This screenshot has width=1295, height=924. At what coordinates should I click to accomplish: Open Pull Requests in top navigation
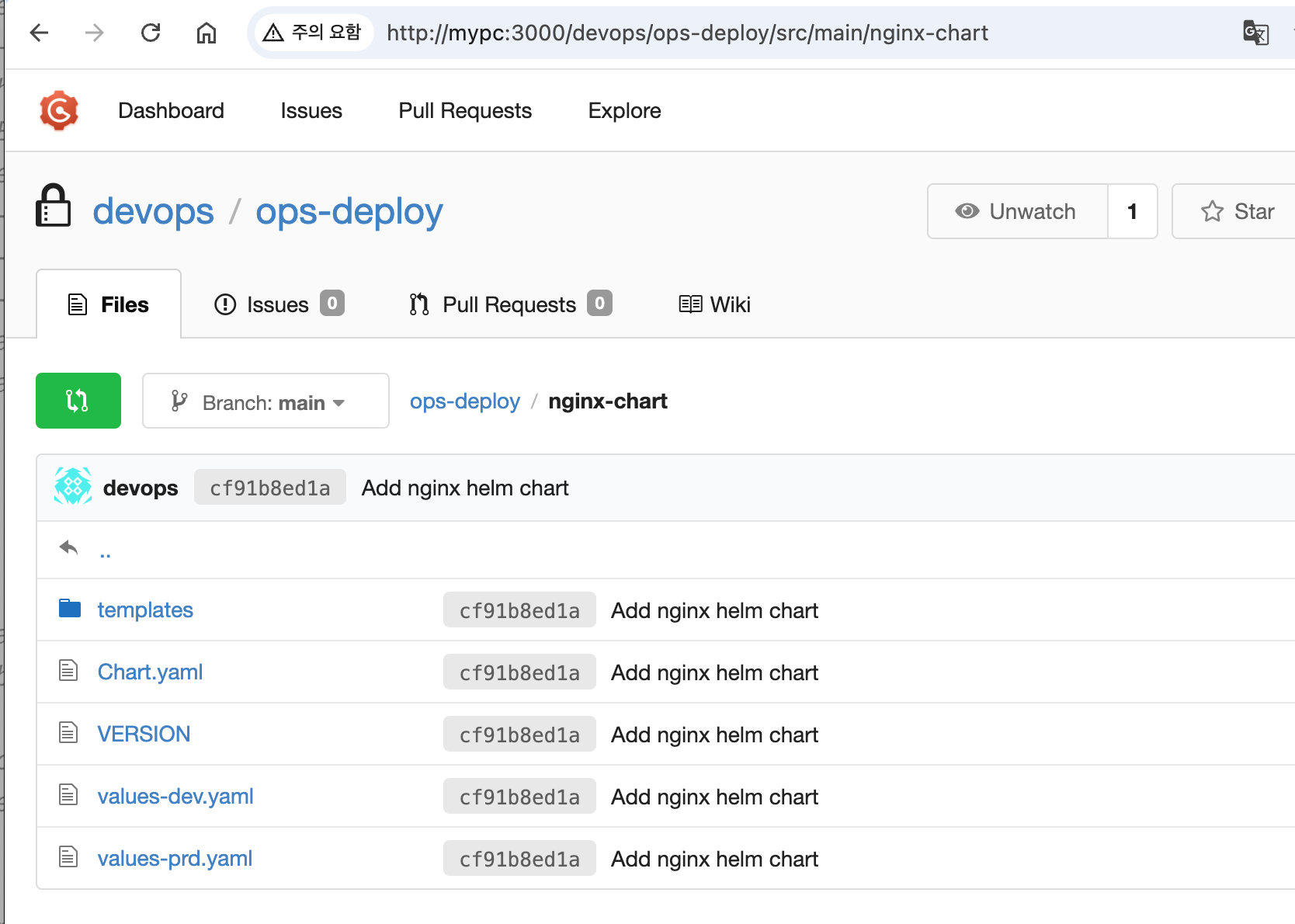coord(465,110)
